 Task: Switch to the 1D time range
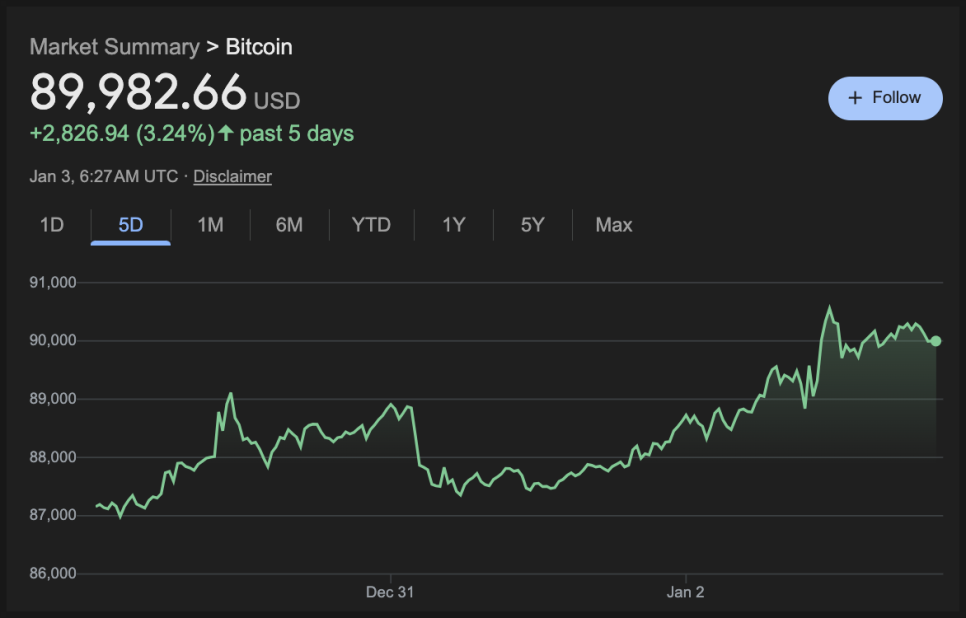52,225
